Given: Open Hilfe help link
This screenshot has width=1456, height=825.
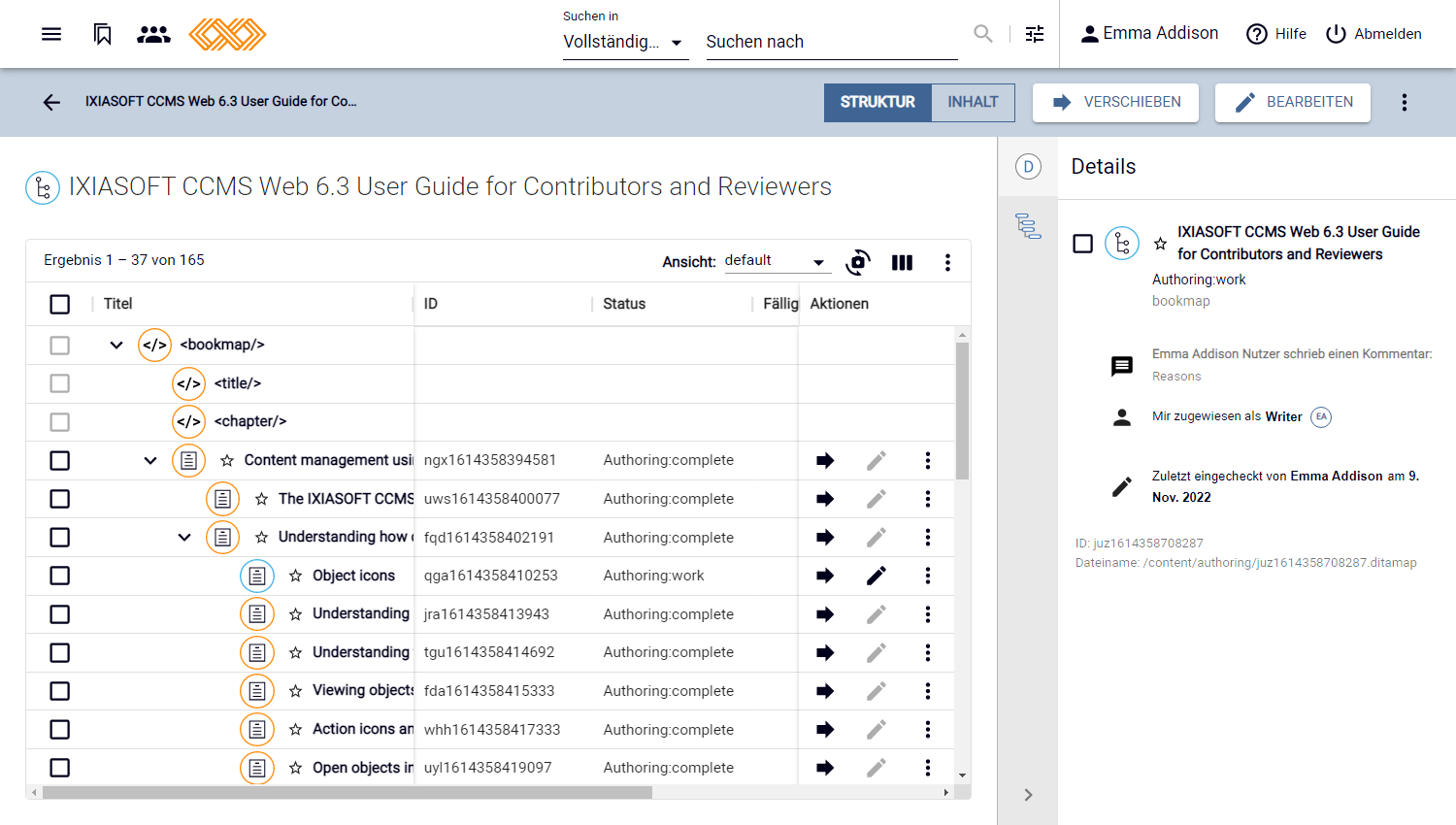Looking at the screenshot, I should 1276,34.
